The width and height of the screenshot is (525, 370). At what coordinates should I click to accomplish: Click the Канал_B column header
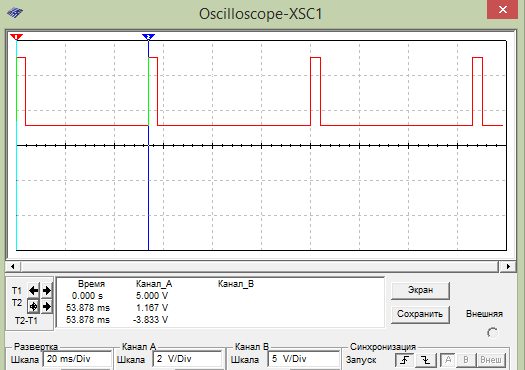[x=236, y=284]
